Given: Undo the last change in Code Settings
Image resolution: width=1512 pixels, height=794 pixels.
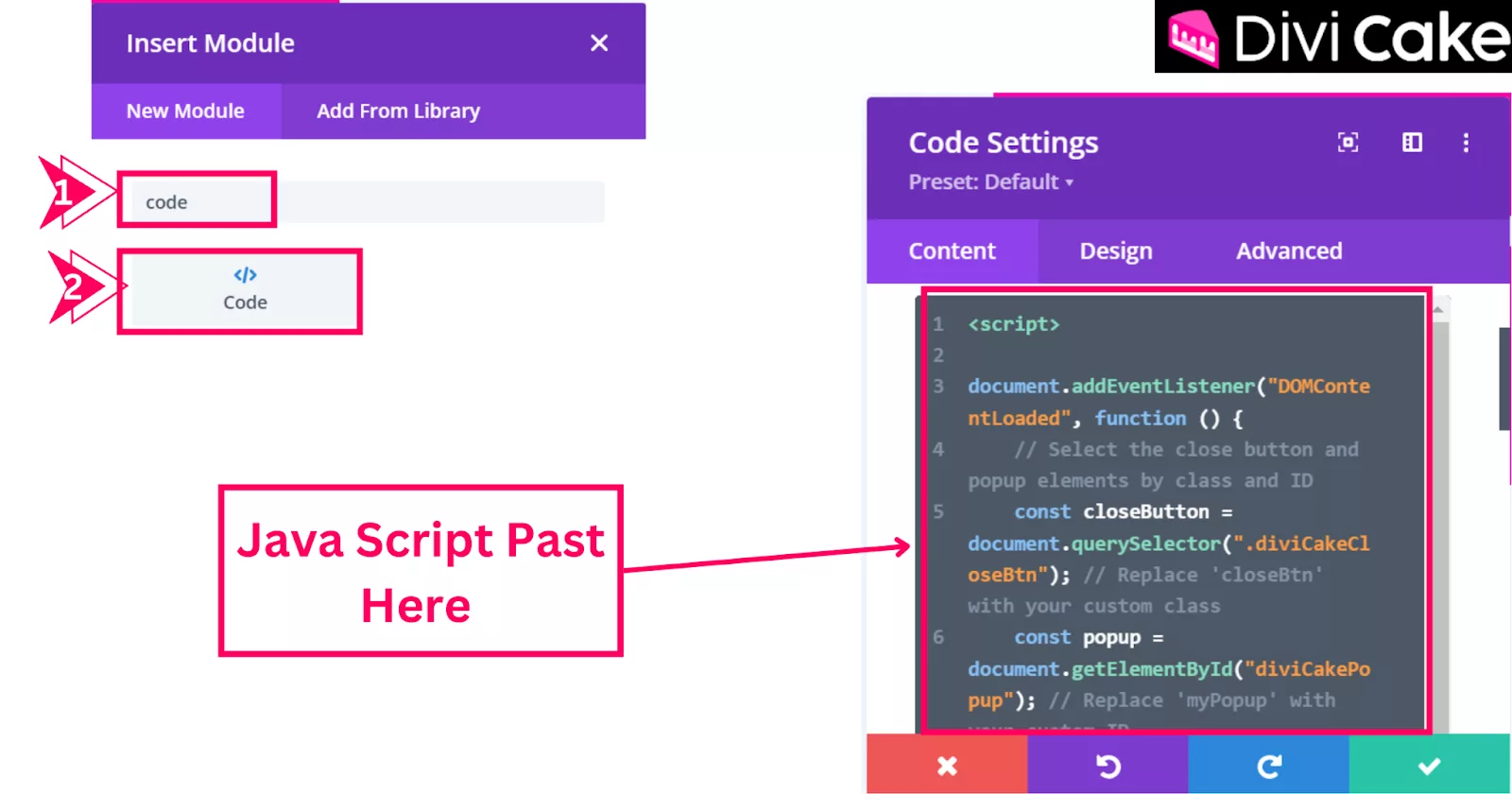Looking at the screenshot, I should tap(1108, 765).
